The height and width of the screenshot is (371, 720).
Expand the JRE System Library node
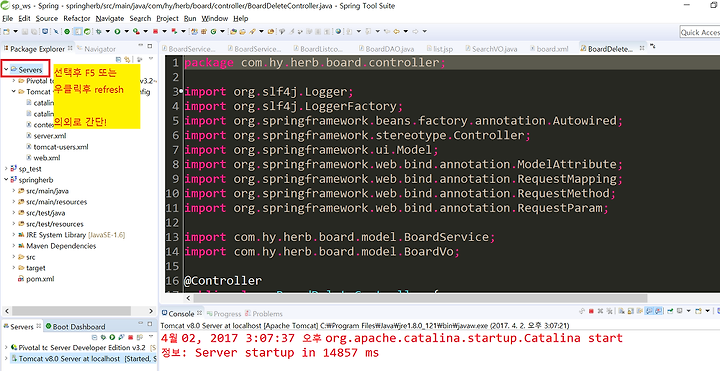[x=14, y=235]
